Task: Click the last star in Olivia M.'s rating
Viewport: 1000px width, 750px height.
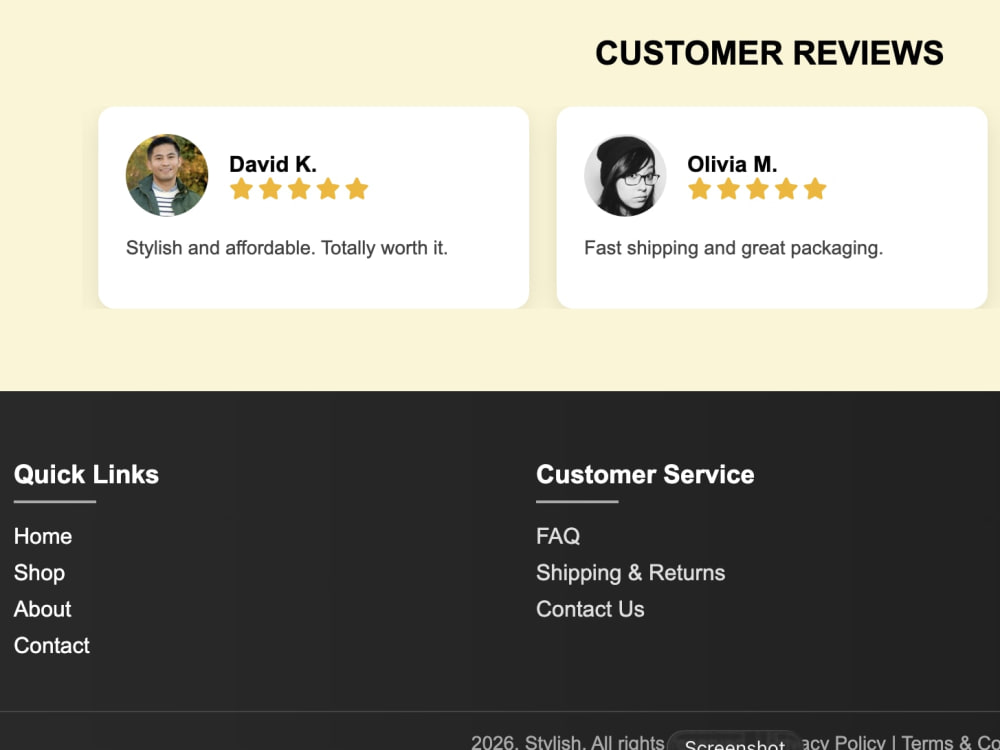Action: click(x=815, y=189)
